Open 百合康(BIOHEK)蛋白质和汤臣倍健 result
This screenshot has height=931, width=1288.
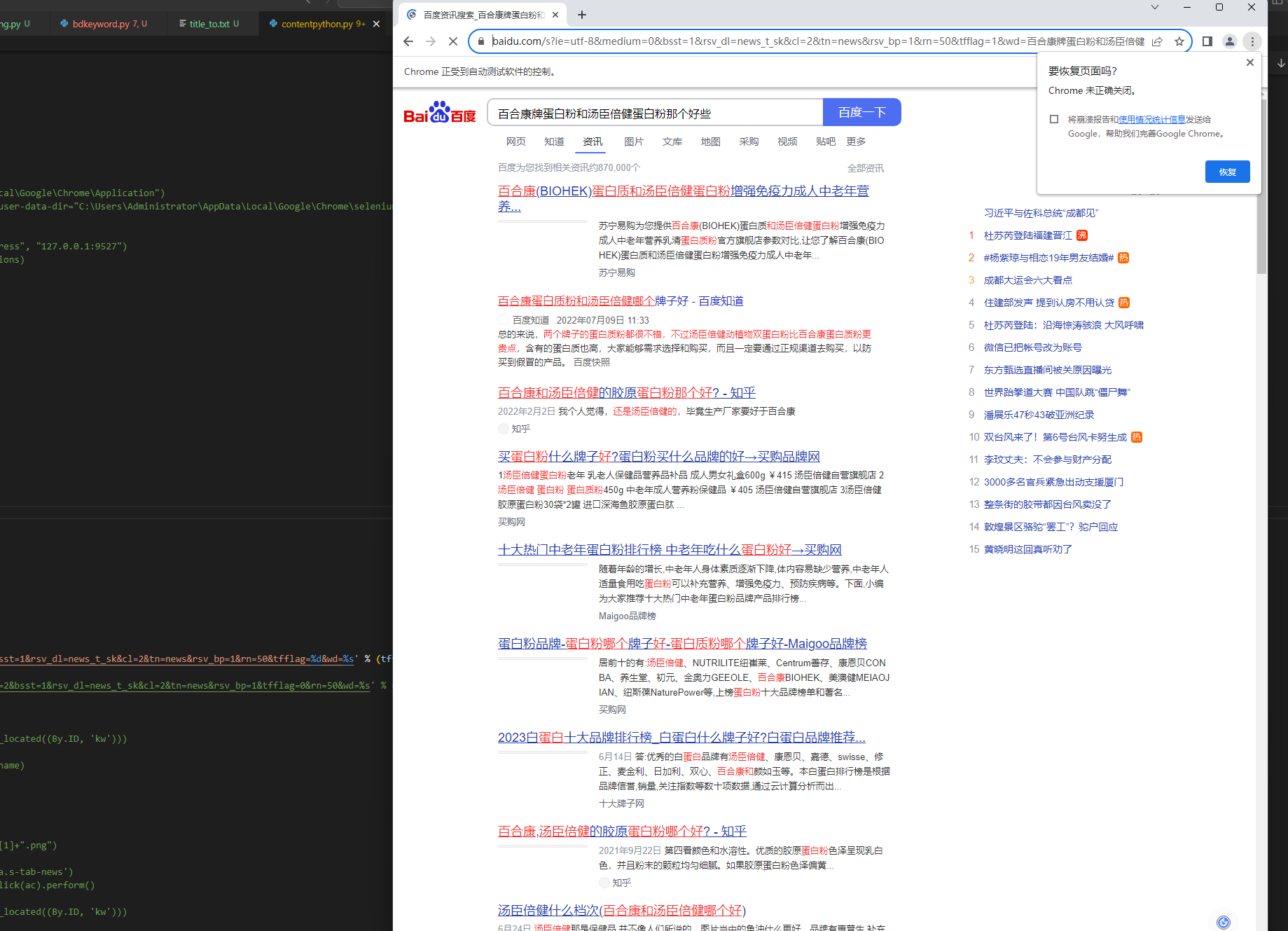683,198
